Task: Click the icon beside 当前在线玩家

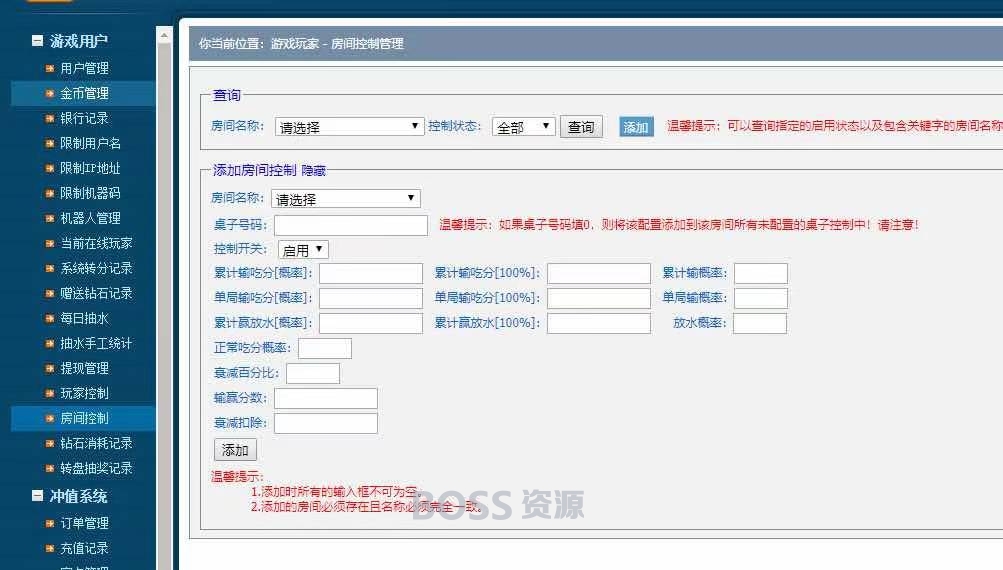Action: 50,243
